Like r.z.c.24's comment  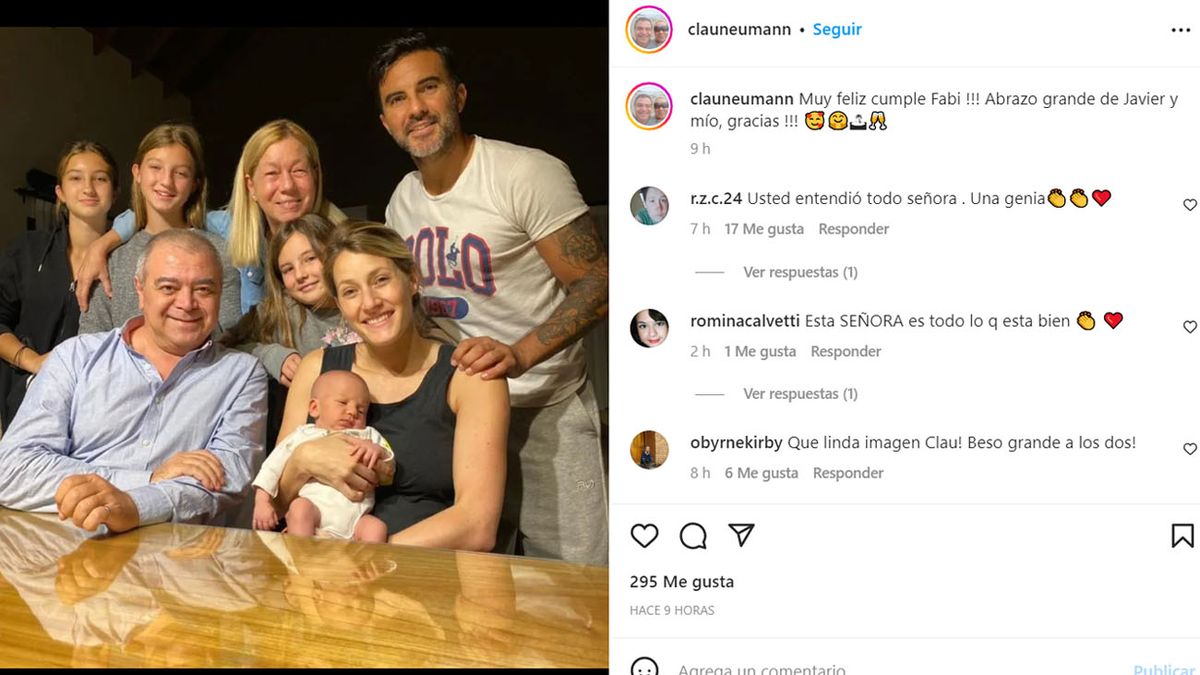pos(1190,205)
